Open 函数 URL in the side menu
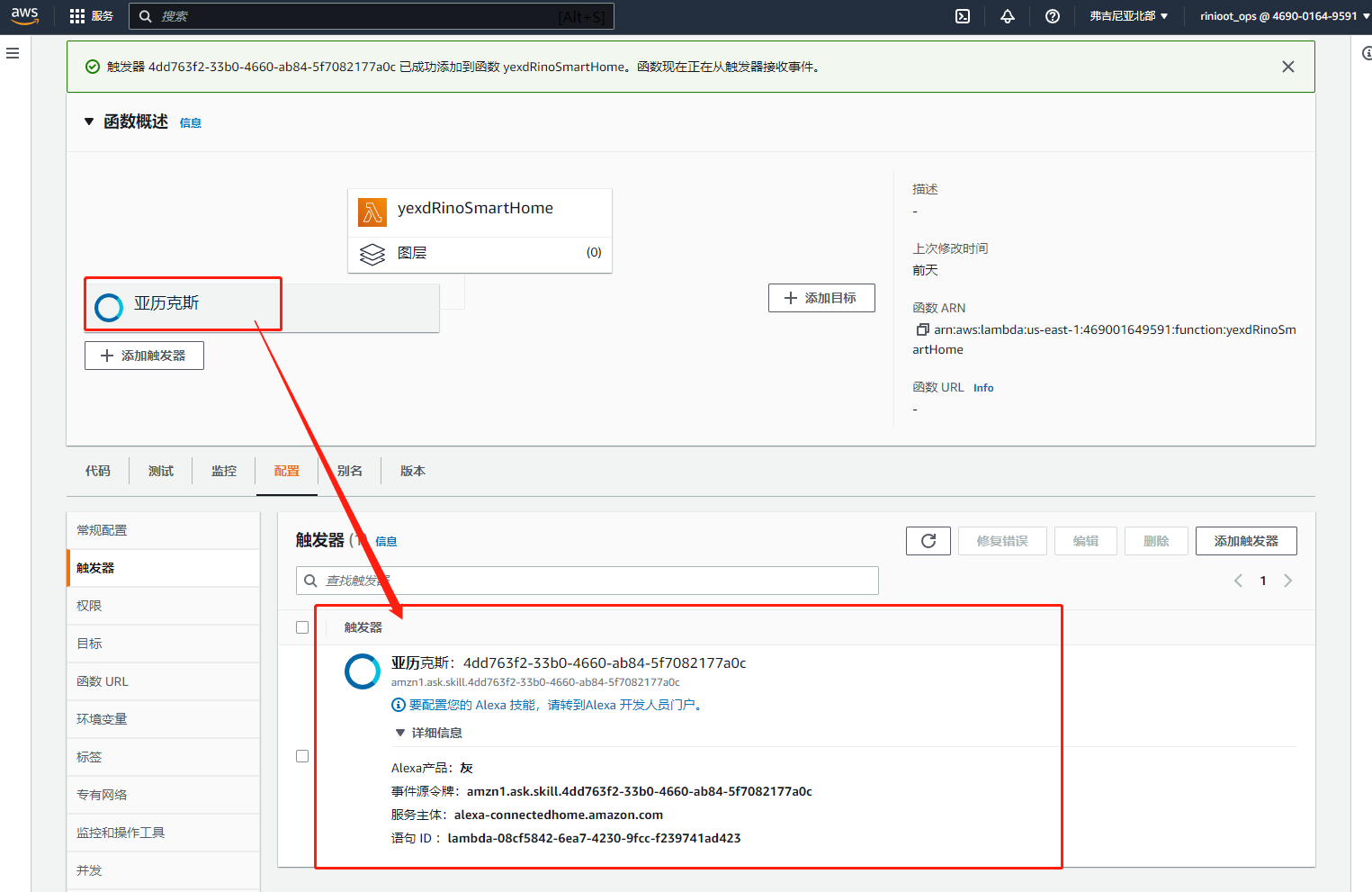The width and height of the screenshot is (1372, 892). (164, 681)
